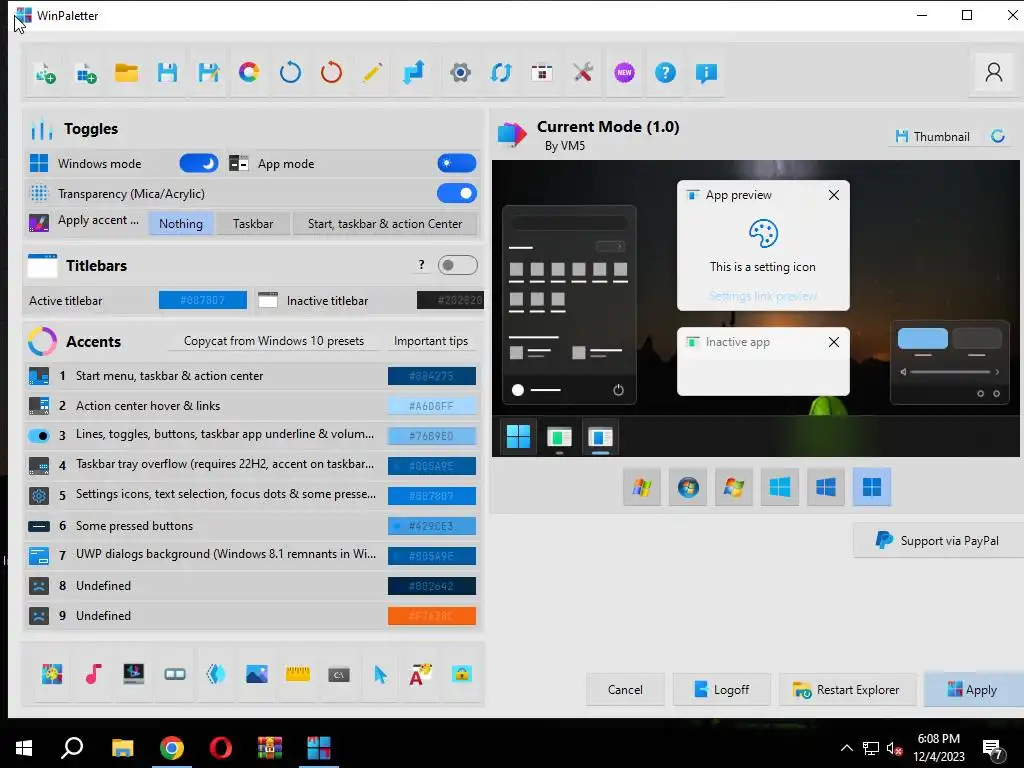Pick the orange swatch for accent 9
Image resolution: width=1024 pixels, height=768 pixels.
tap(432, 616)
